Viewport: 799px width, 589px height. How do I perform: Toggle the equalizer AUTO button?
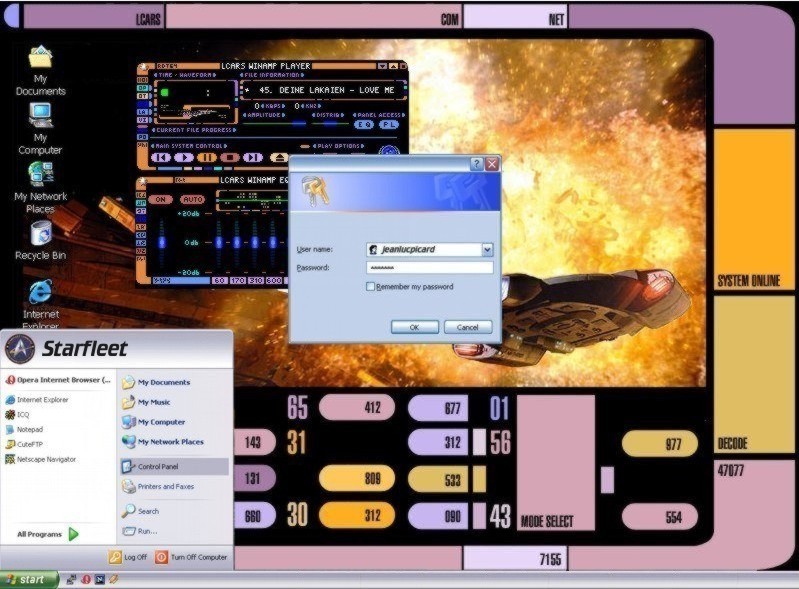[x=192, y=199]
